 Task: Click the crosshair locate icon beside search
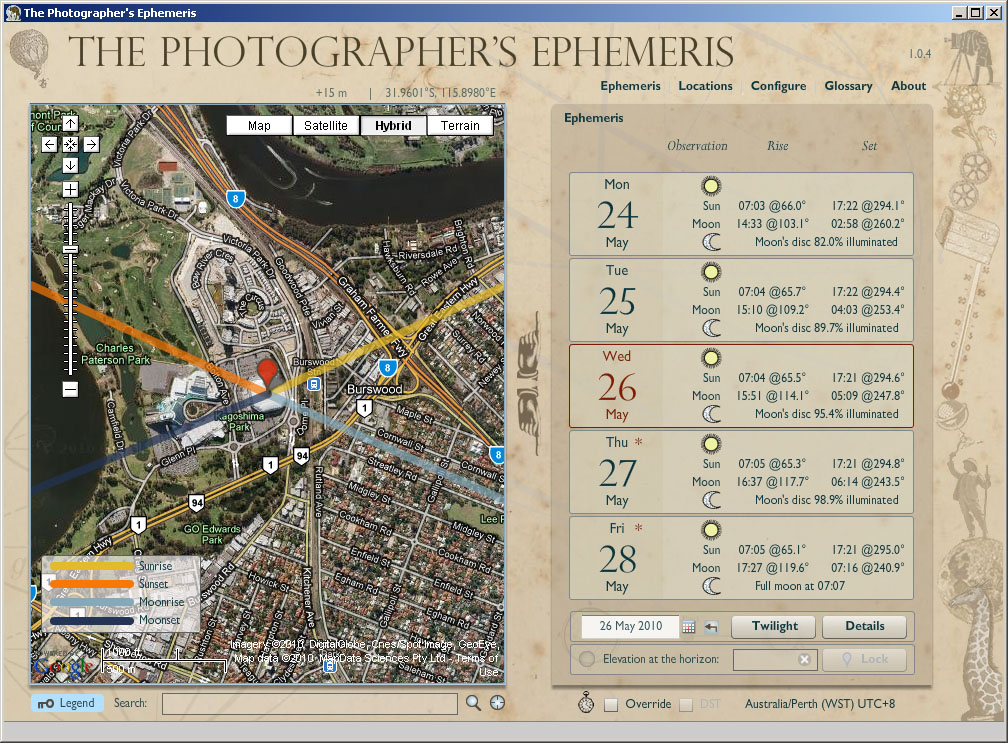(497, 703)
